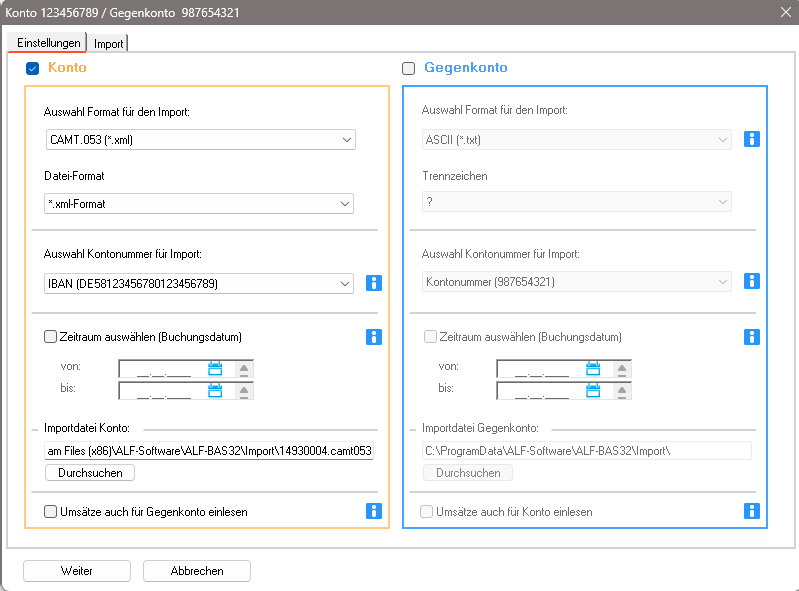Click the Weiter button
The image size is (799, 591).
[77, 571]
